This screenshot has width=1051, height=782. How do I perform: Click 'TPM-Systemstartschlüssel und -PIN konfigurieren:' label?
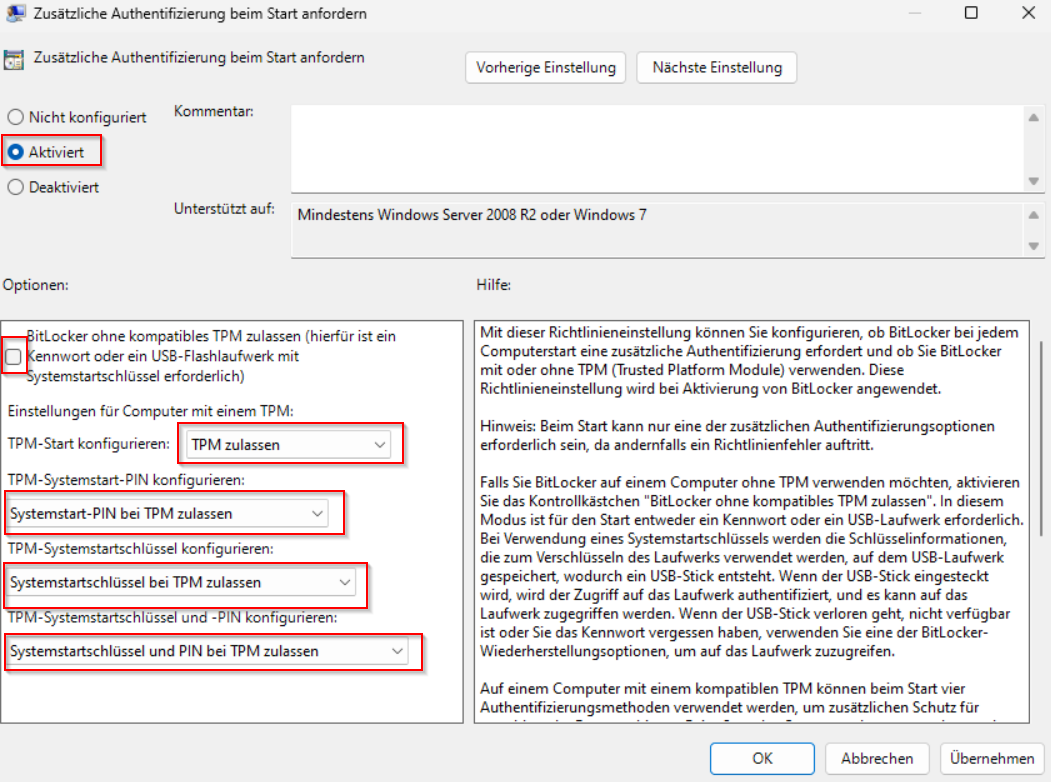(172, 617)
